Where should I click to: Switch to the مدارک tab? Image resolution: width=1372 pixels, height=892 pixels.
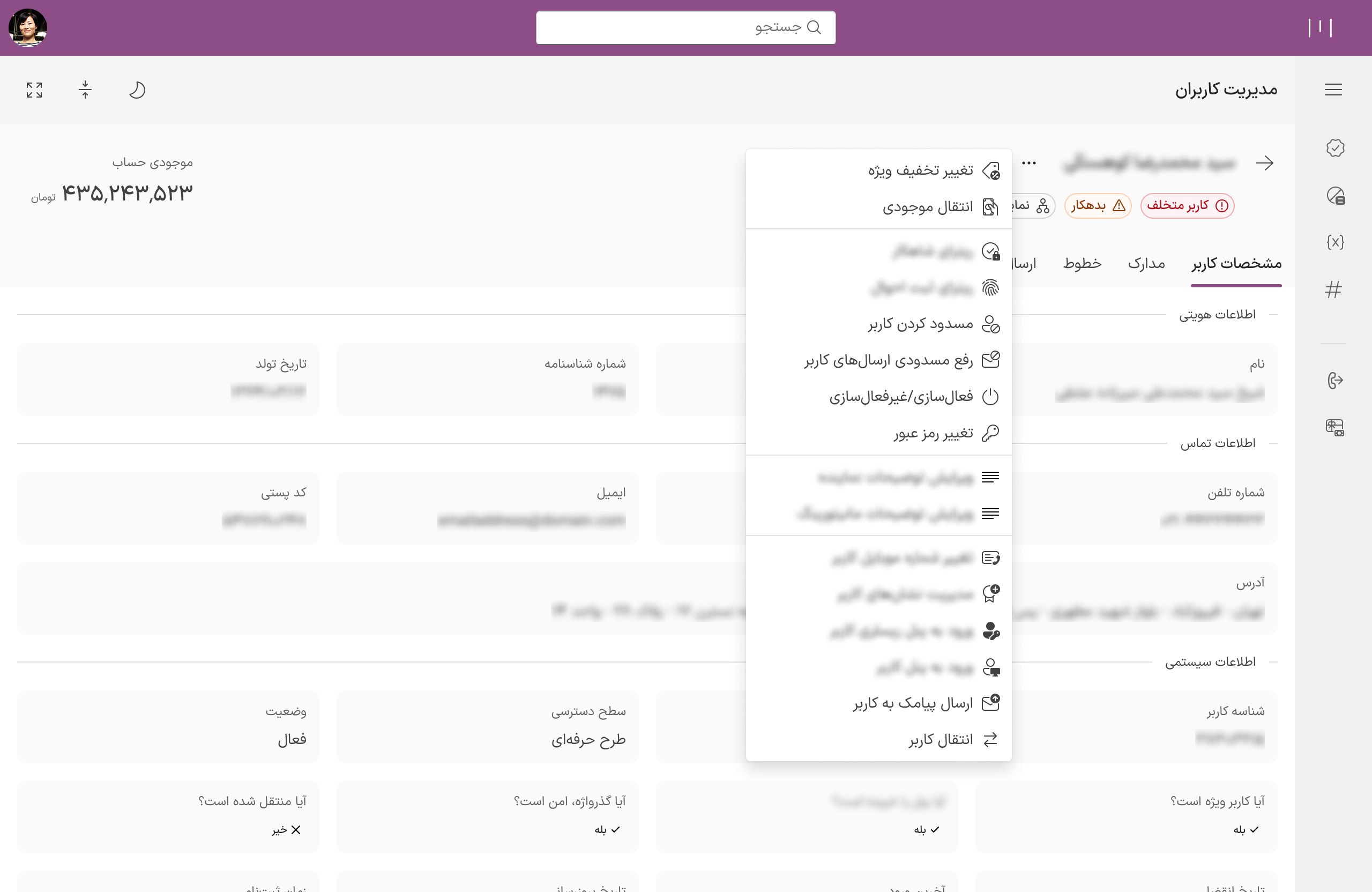(1146, 264)
